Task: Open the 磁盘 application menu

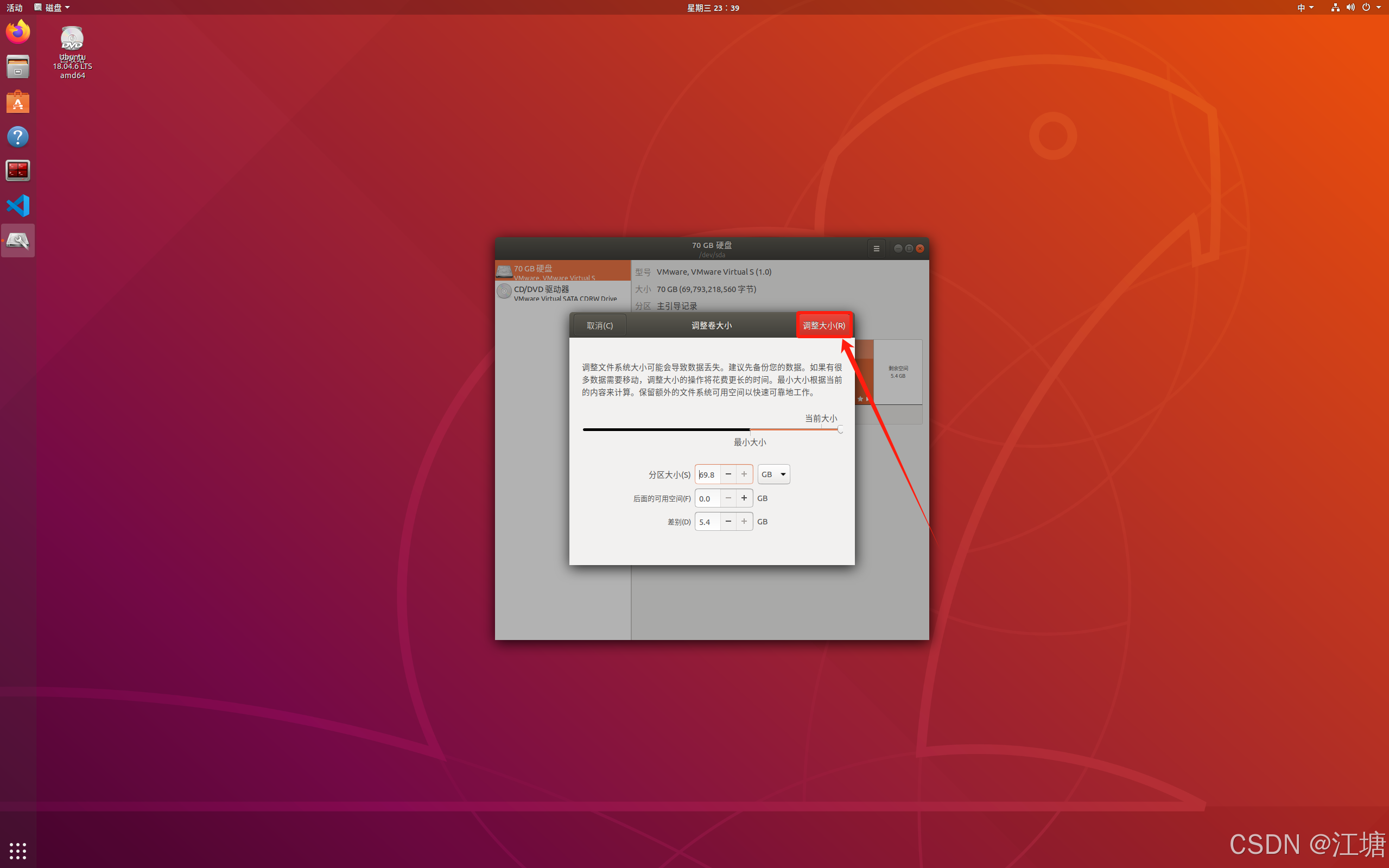Action: click(x=52, y=8)
